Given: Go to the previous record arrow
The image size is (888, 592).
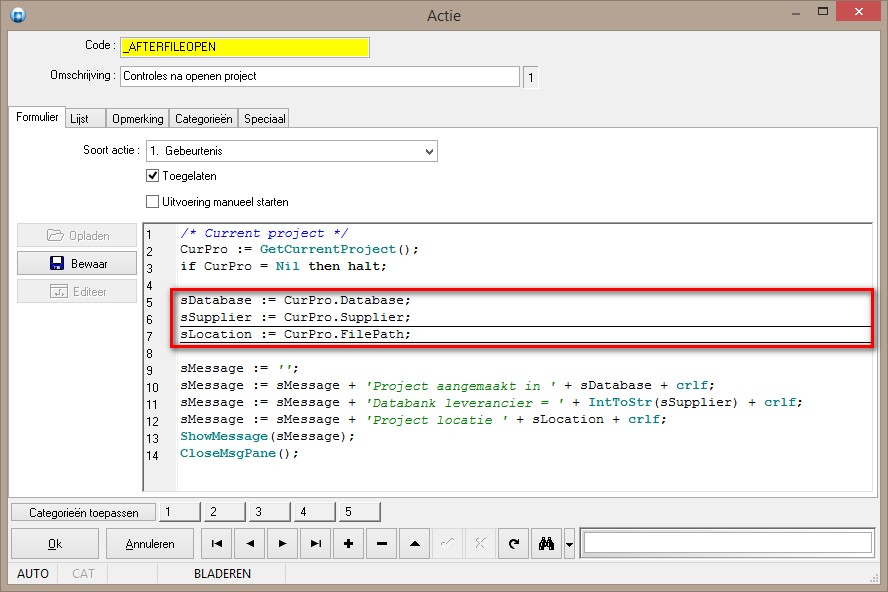Looking at the screenshot, I should click(250, 544).
